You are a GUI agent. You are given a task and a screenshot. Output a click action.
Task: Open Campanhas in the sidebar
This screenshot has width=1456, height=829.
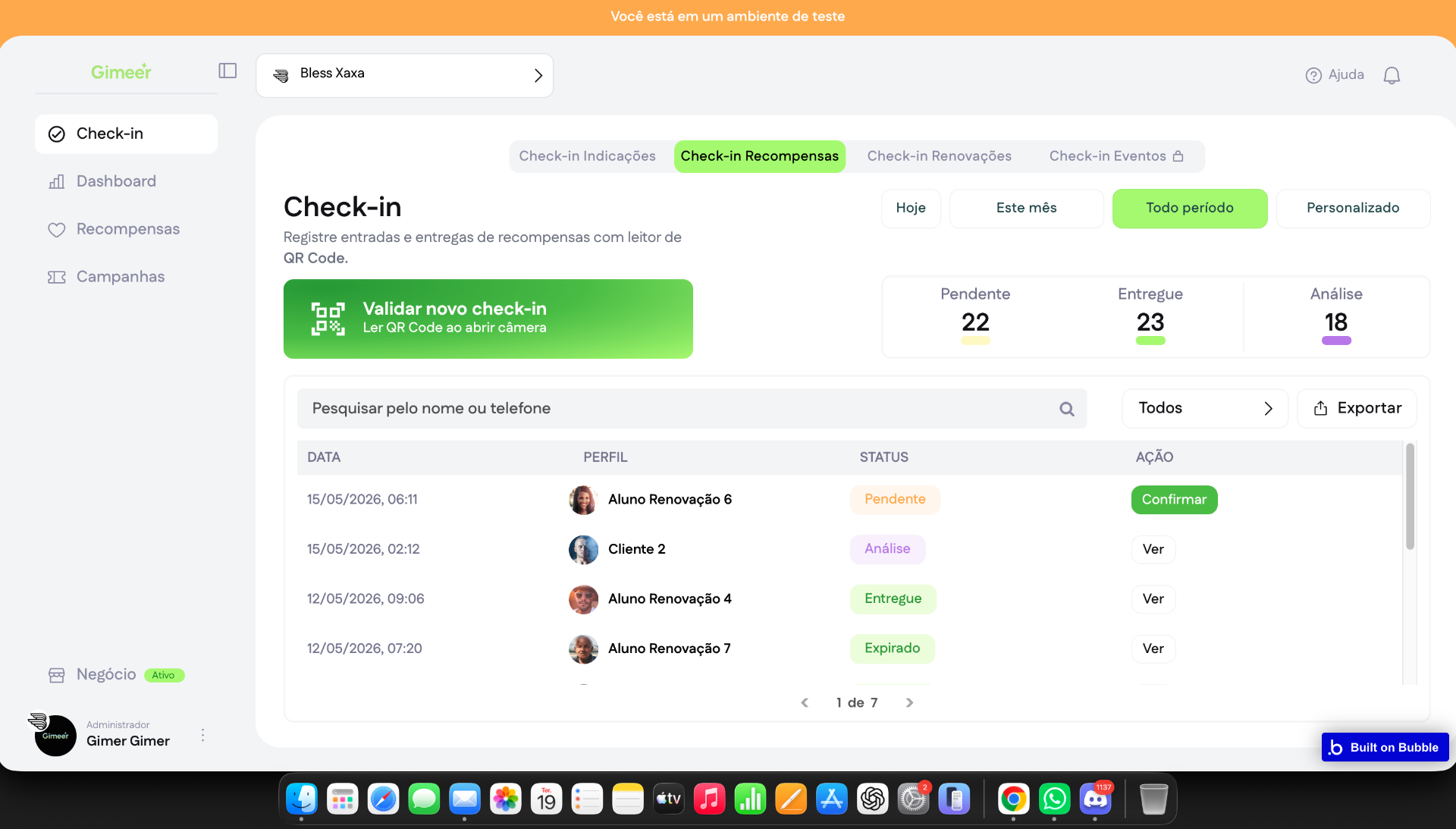point(126,278)
